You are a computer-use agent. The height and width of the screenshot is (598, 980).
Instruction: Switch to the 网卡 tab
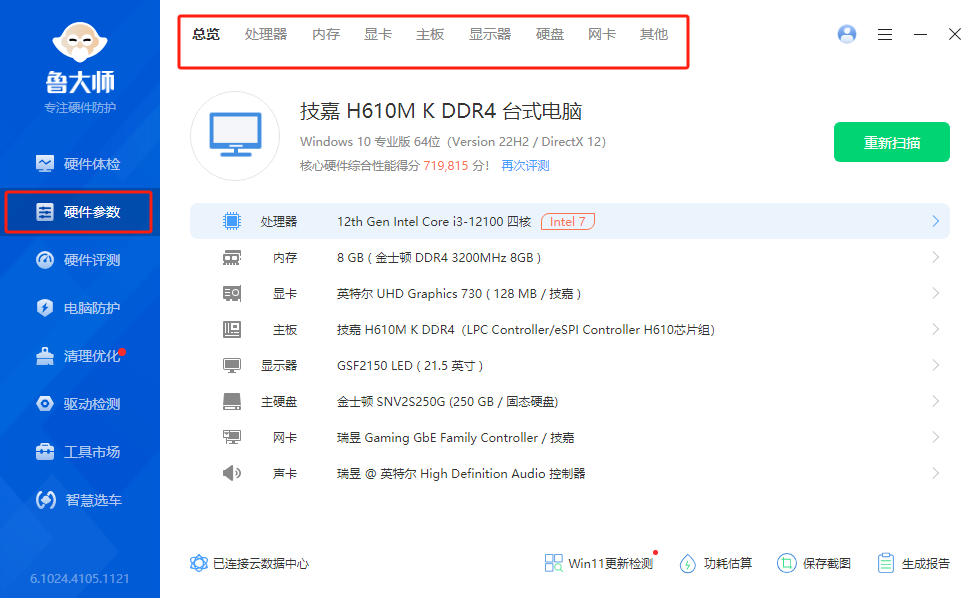[x=602, y=34]
